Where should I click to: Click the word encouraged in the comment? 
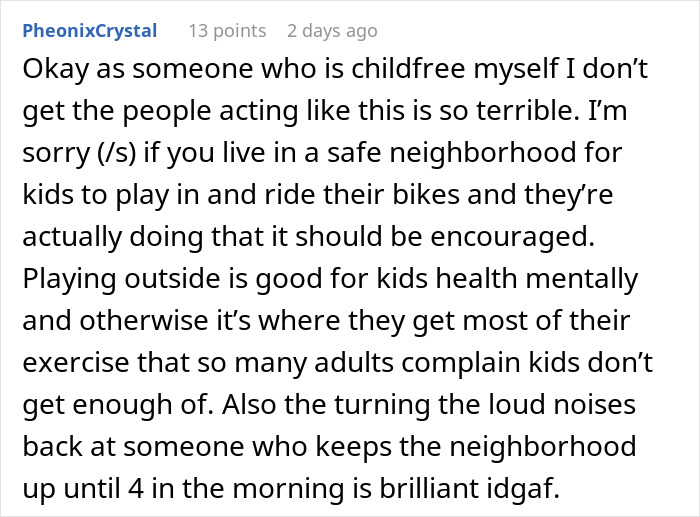512,237
